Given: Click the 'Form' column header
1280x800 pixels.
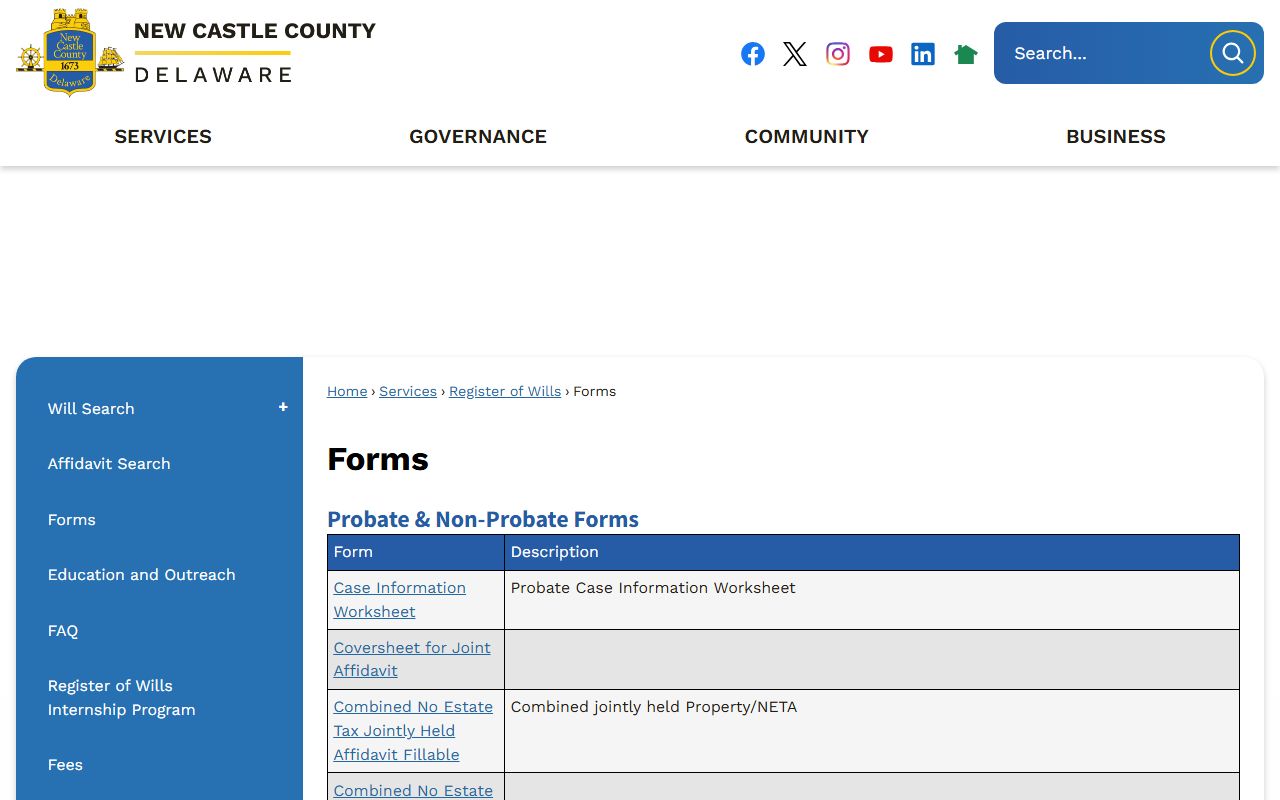Looking at the screenshot, I should point(353,552).
